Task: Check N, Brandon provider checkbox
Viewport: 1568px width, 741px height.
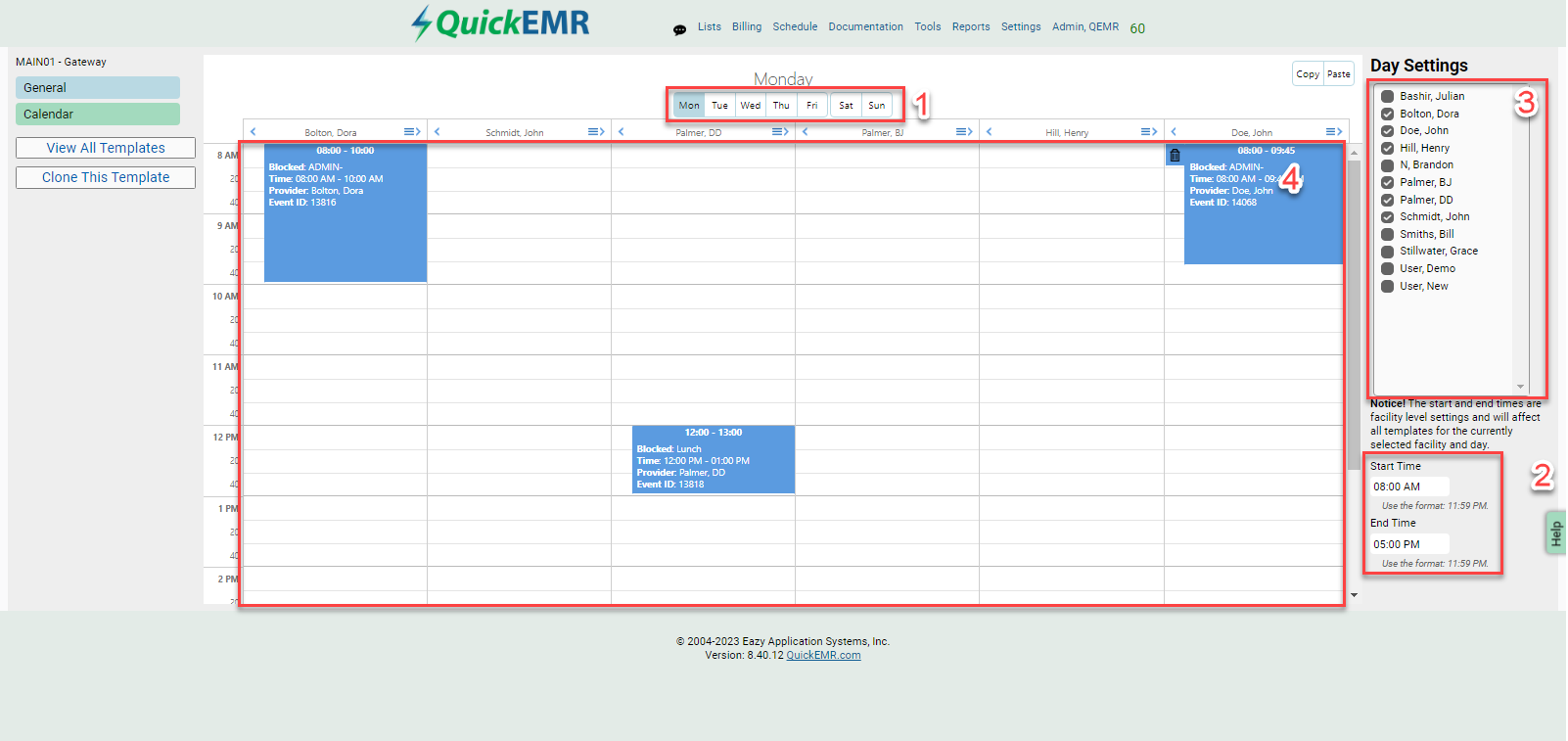Action: pos(1387,164)
